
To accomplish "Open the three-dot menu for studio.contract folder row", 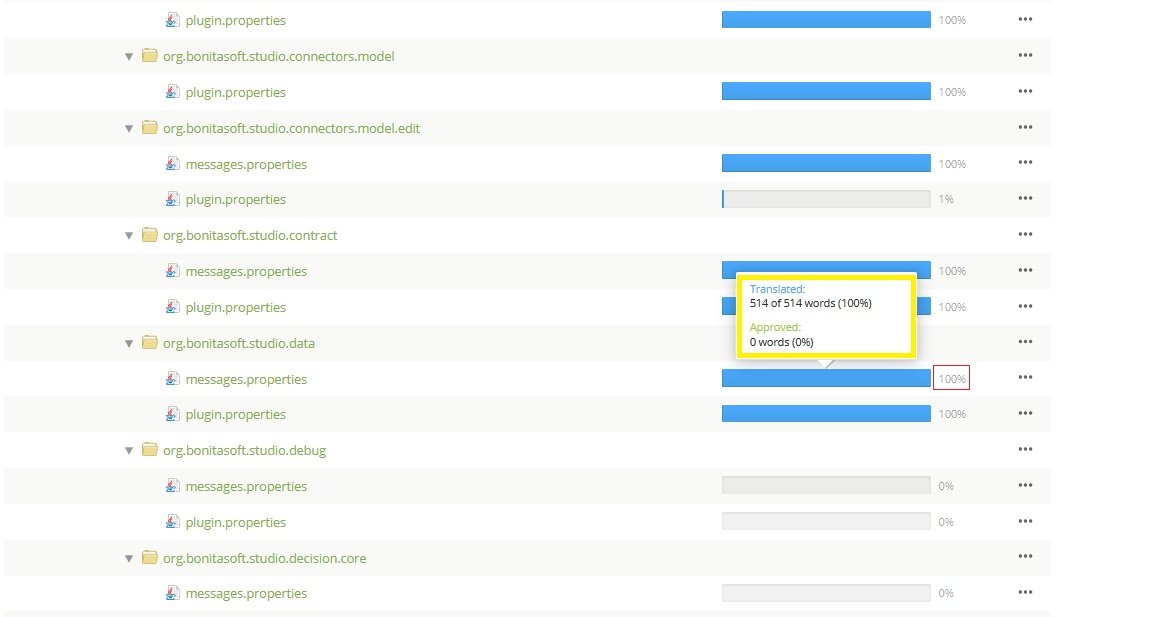I will pos(1025,234).
